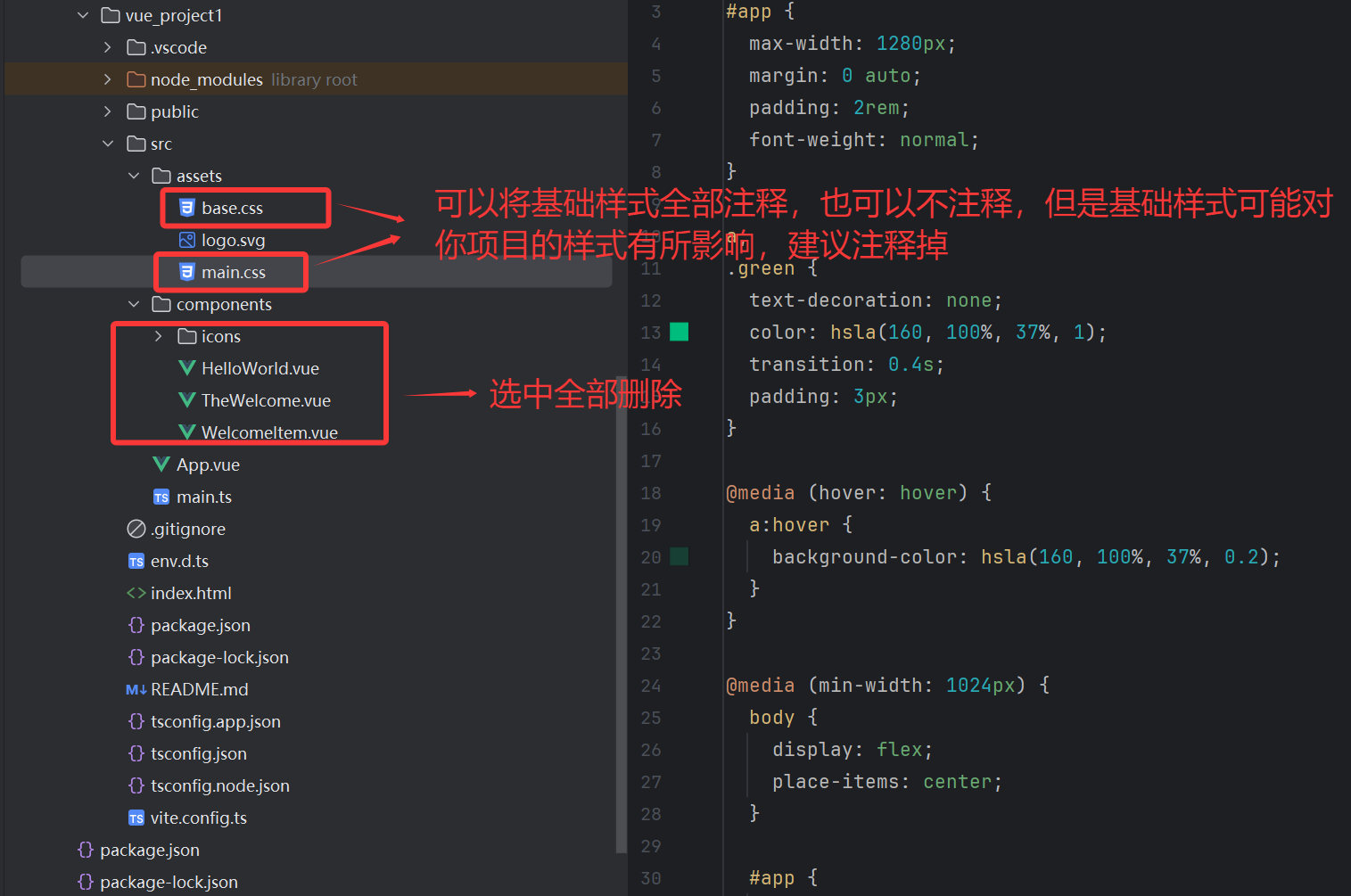Collapse the src folder chevron
Screen dimensions: 1351x896
(108, 144)
